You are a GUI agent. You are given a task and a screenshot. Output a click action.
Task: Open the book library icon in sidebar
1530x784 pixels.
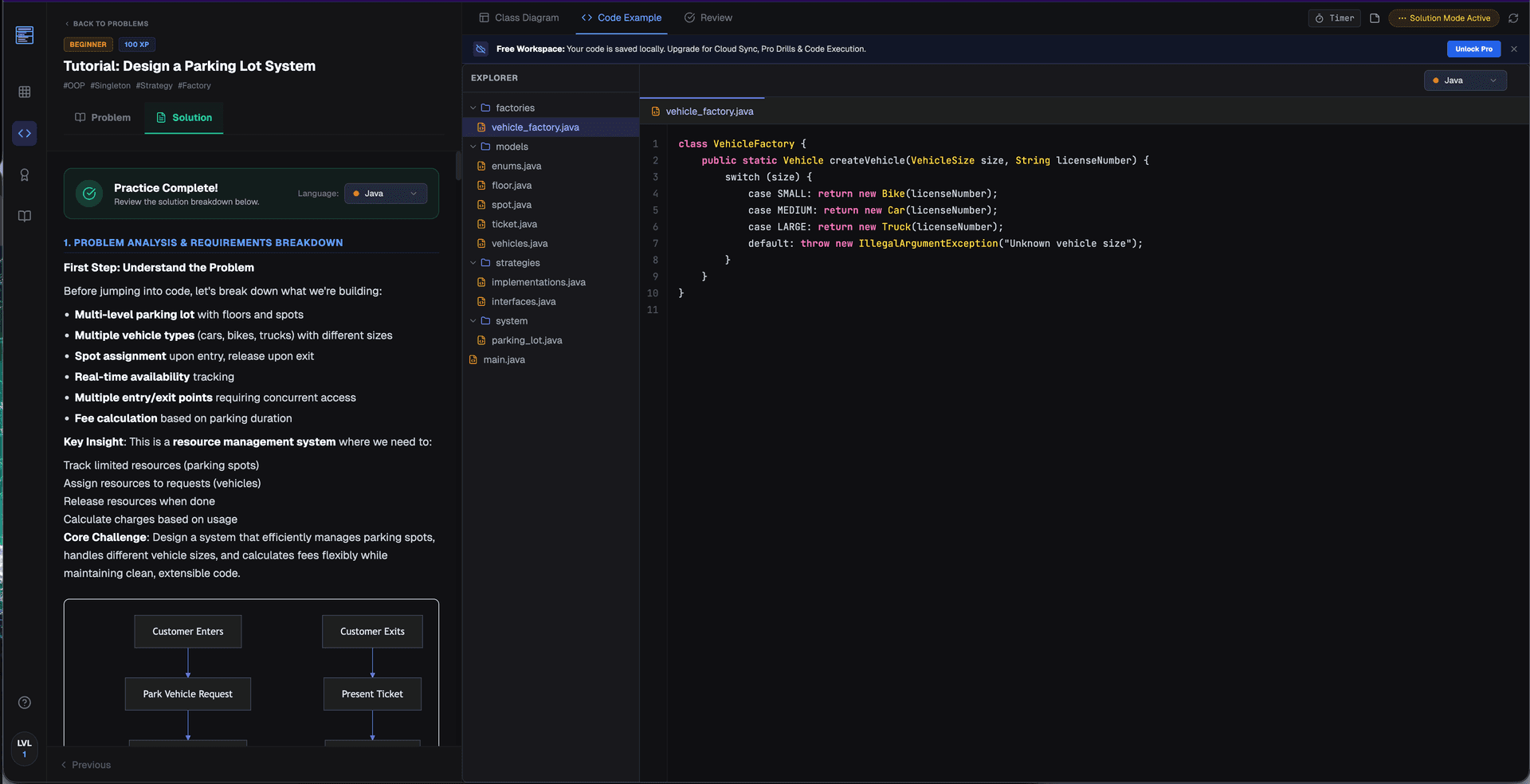coord(25,216)
